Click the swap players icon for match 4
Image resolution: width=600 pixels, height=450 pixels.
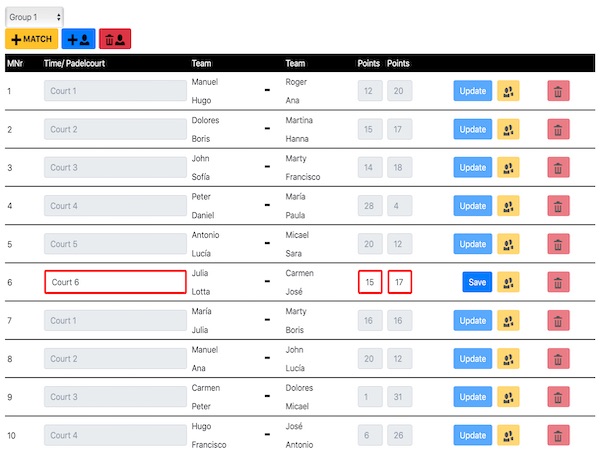pos(508,206)
